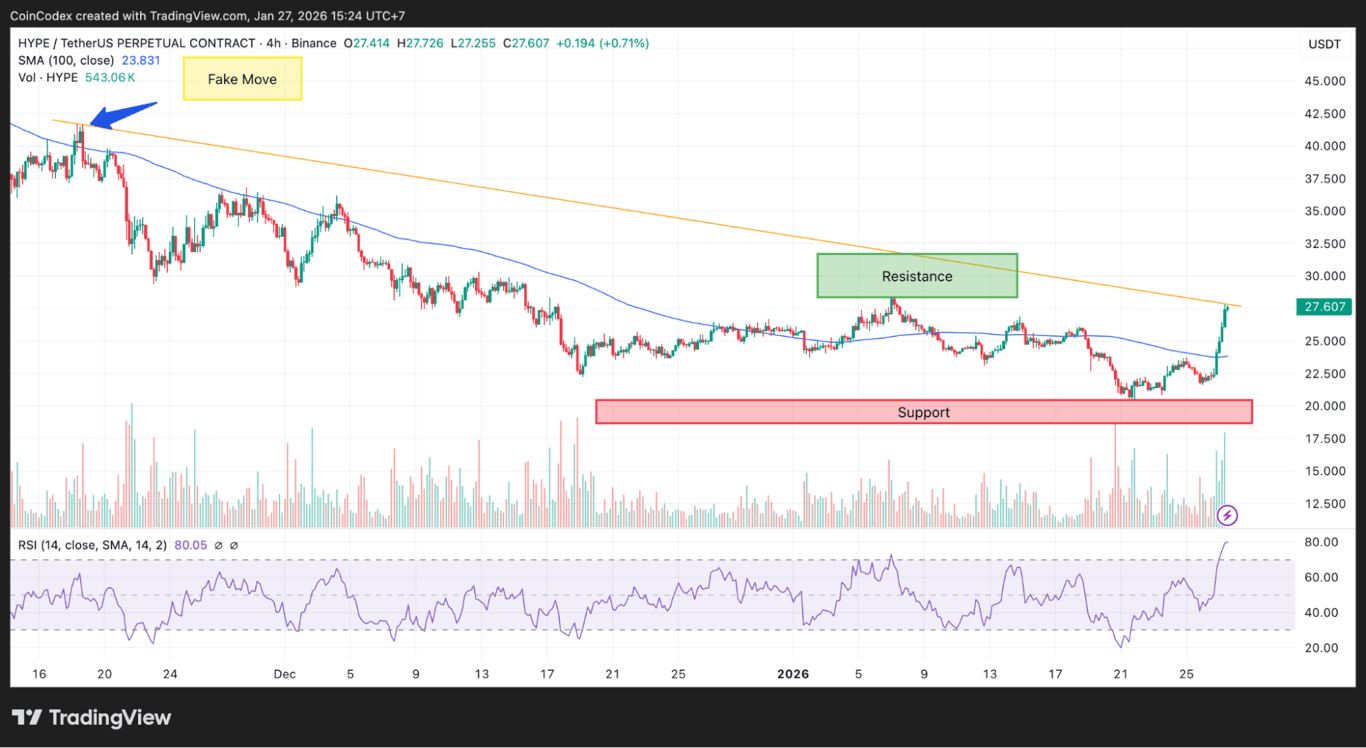The height and width of the screenshot is (748, 1366).
Task: Click the red Support zone rectangle
Action: tap(923, 411)
